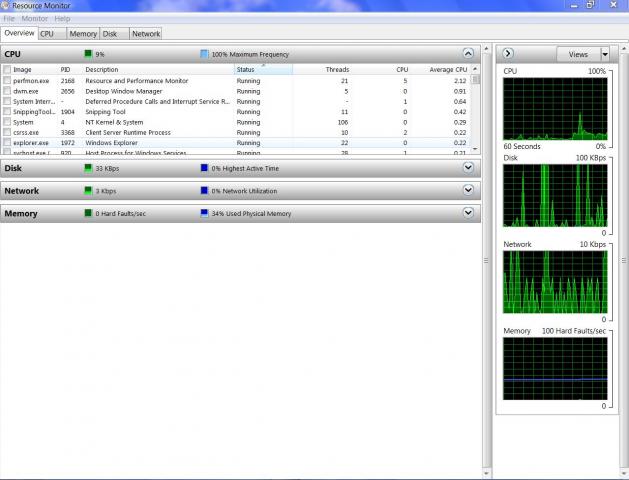
Task: Check the System process checkbox
Action: click(7, 122)
